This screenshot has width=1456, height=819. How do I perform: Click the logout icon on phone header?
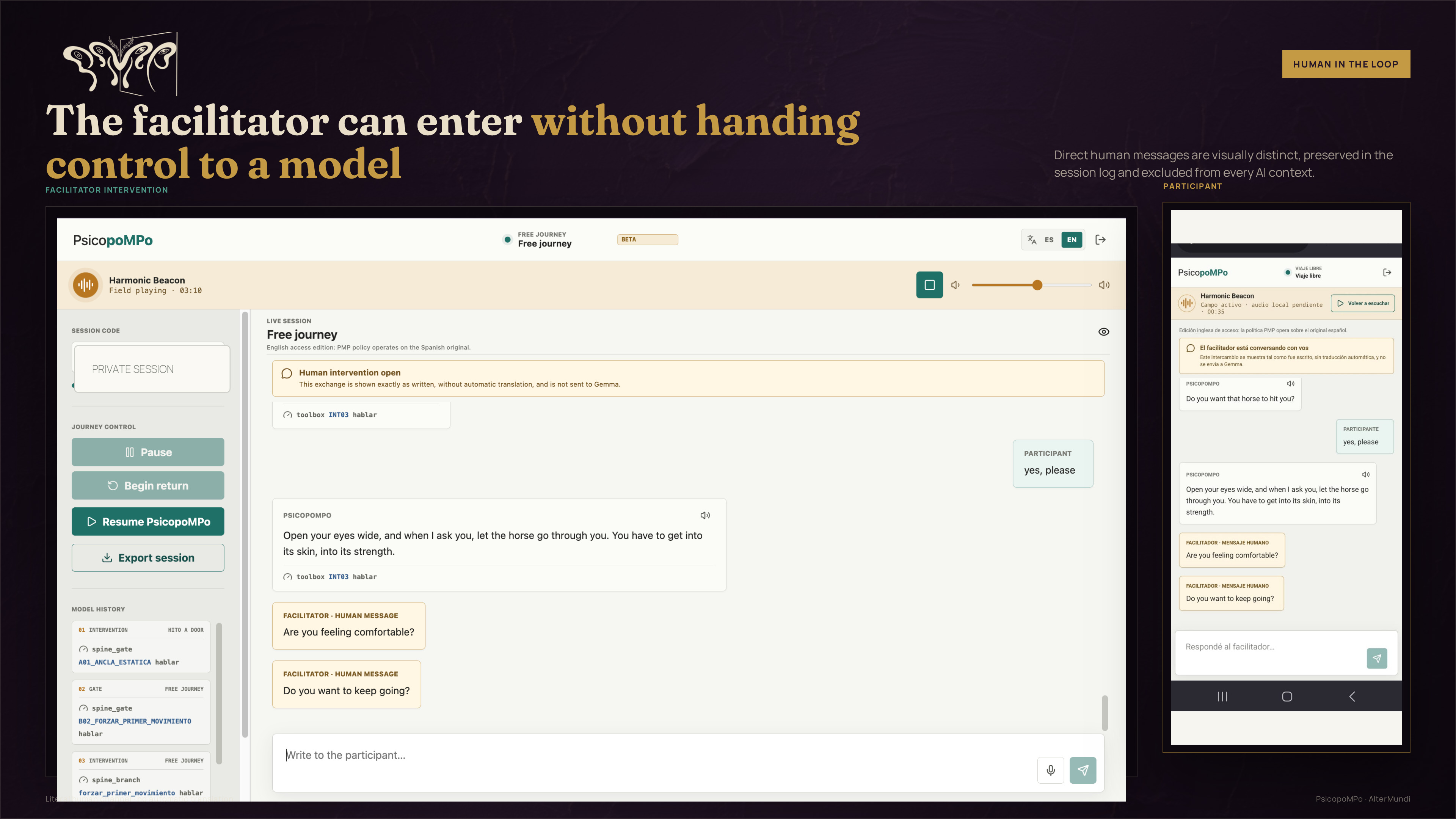1387,273
